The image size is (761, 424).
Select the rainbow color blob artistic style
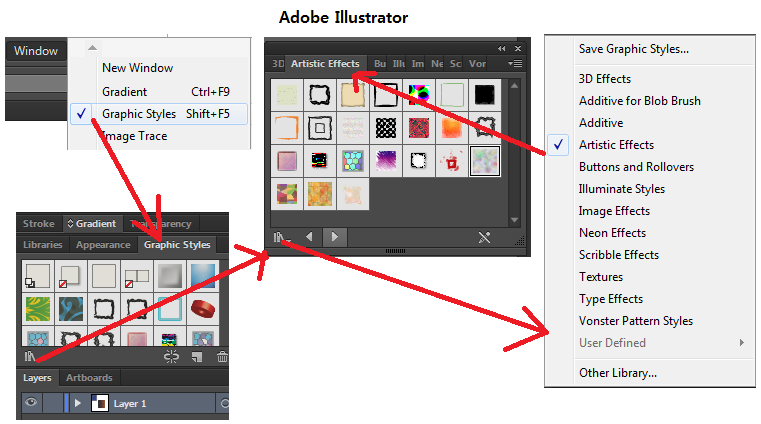[x=419, y=95]
